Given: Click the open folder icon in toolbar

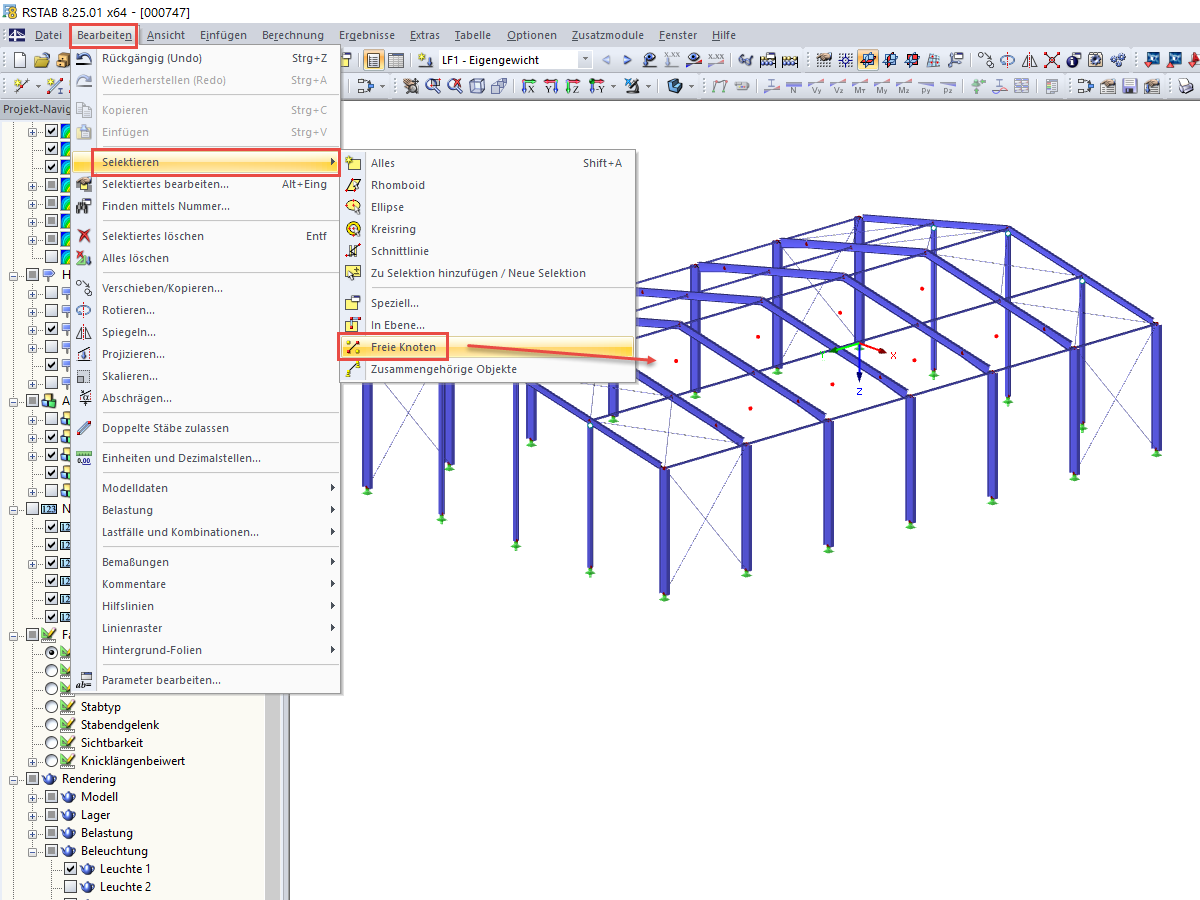Looking at the screenshot, I should [42, 60].
